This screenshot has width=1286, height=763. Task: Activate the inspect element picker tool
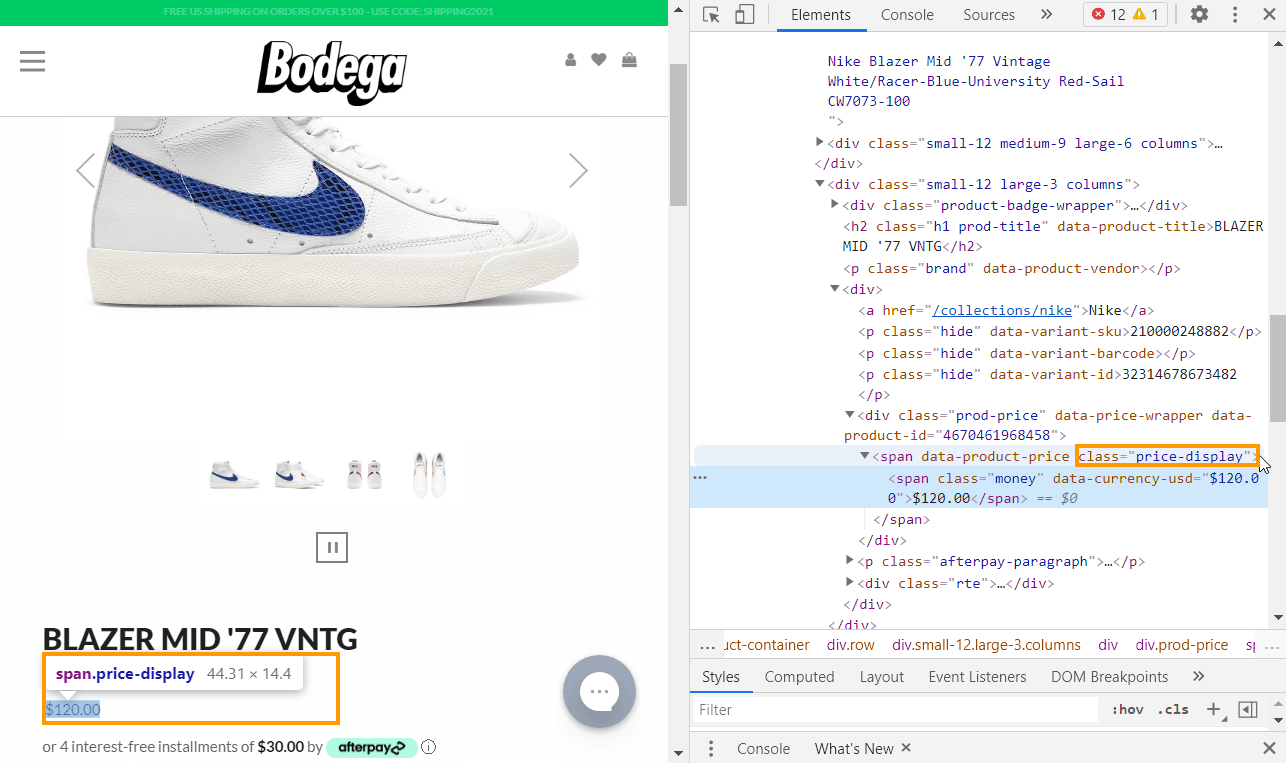pyautogui.click(x=711, y=15)
